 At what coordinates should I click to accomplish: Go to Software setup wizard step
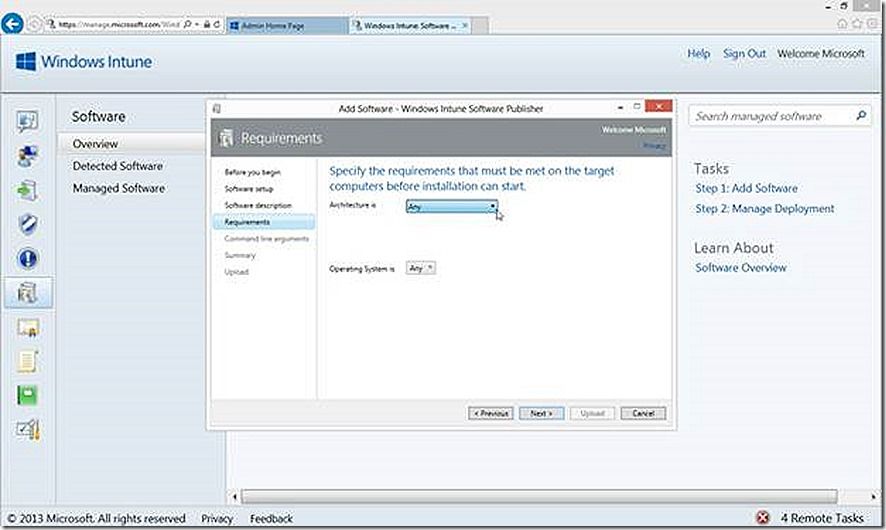tap(249, 189)
